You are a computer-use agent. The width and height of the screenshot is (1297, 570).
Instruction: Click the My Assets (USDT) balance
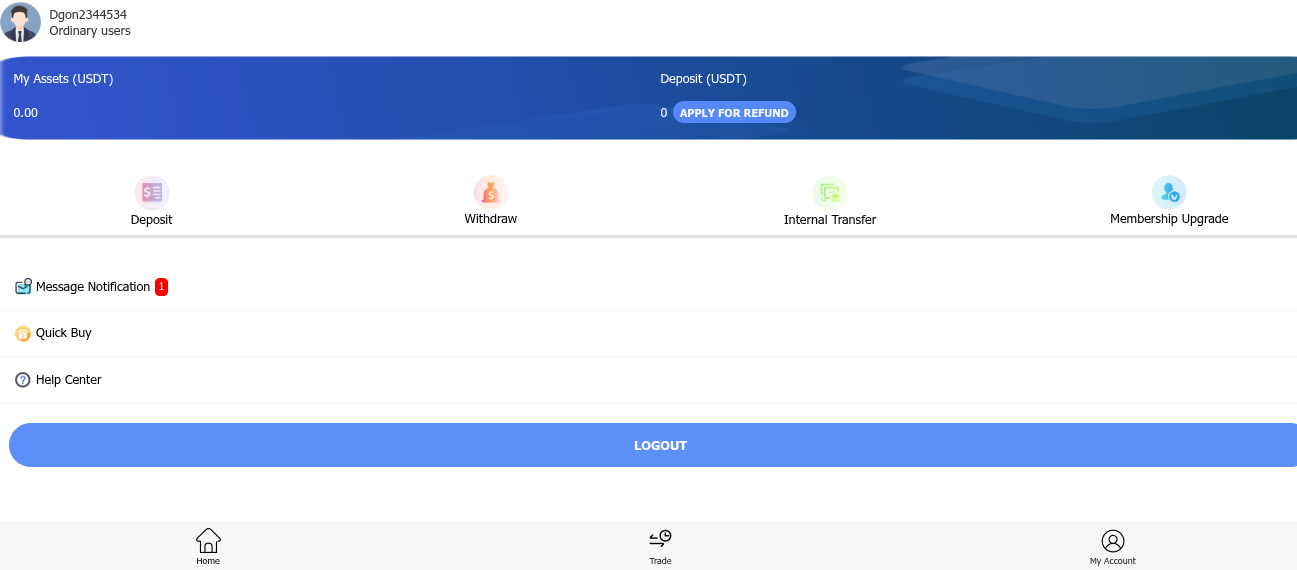click(x=26, y=113)
